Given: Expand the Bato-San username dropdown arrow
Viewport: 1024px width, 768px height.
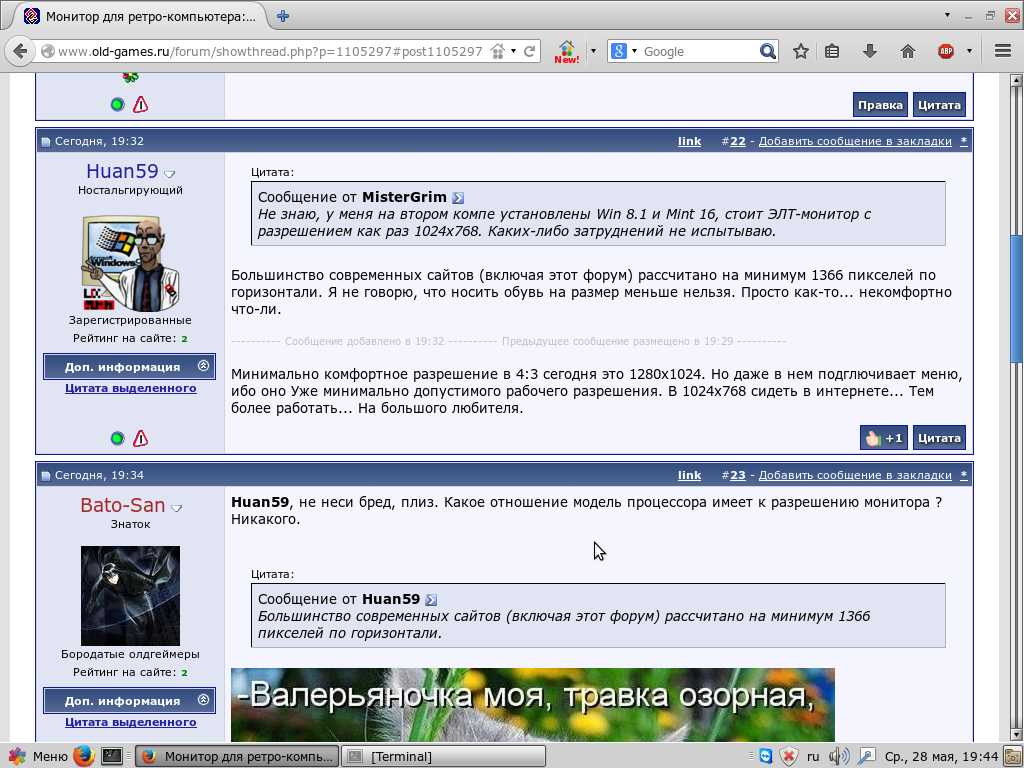Looking at the screenshot, I should pyautogui.click(x=176, y=508).
